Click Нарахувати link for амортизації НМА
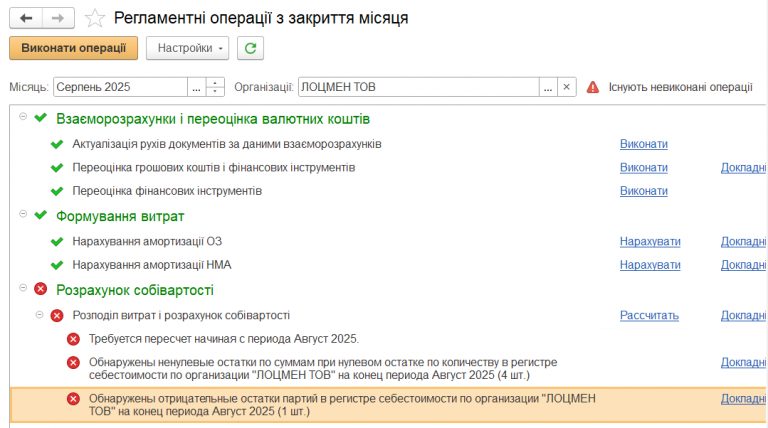Viewport: 768px width, 428px height. [x=650, y=265]
